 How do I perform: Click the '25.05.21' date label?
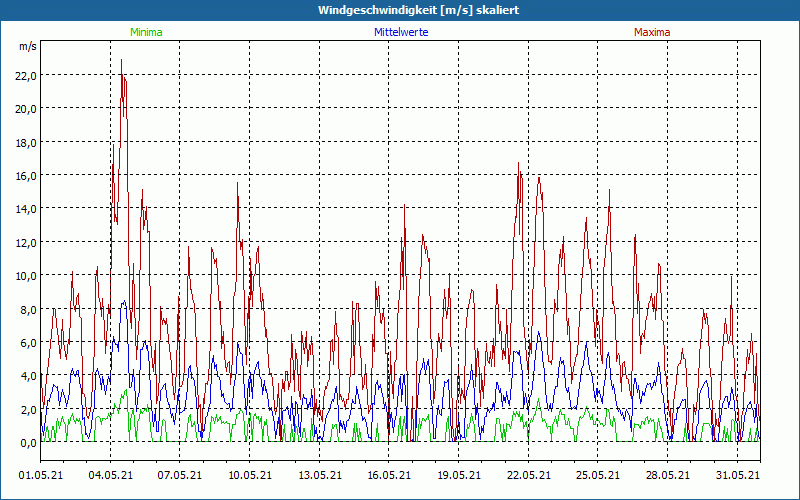(x=598, y=475)
